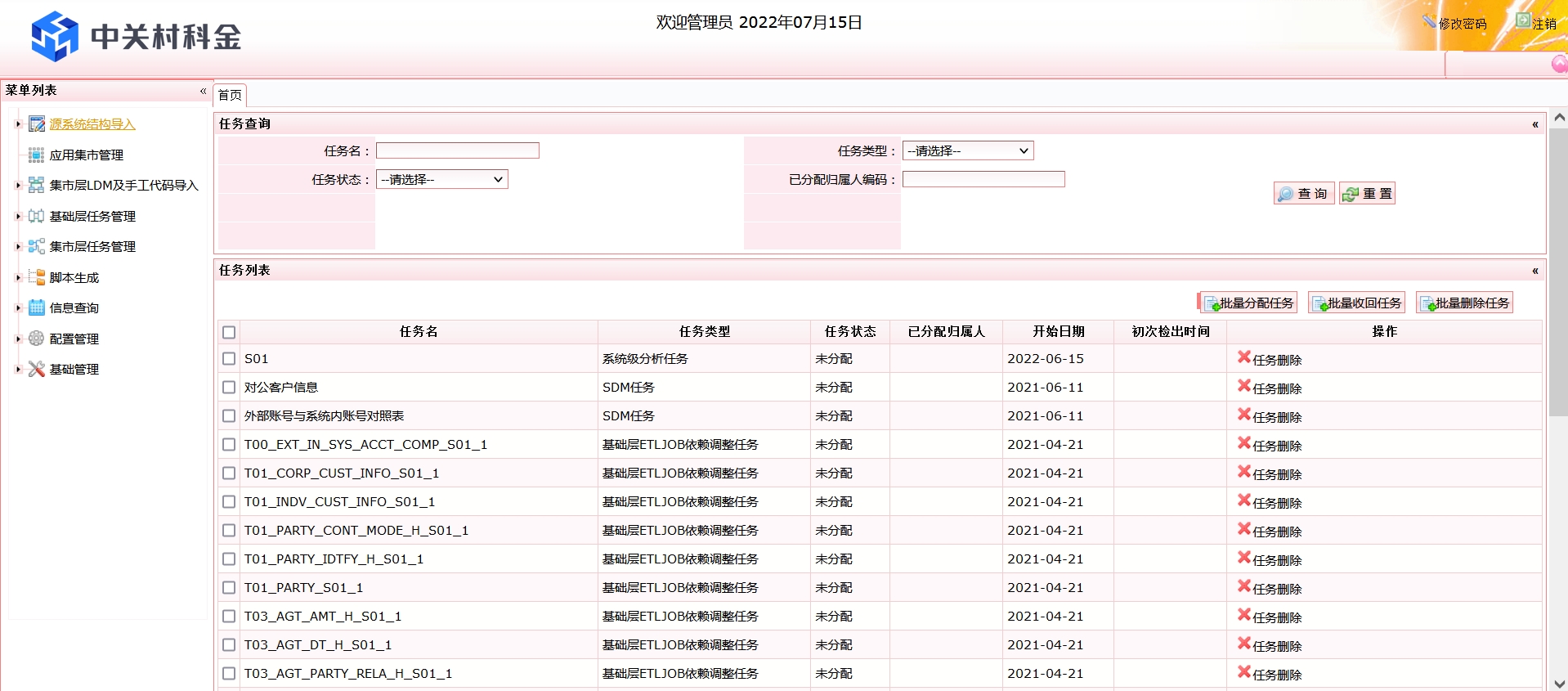This screenshot has width=1568, height=691.
Task: Click delete X for T00_EXT_IN_SYS_ACCT_COMP_S01_1
Action: [x=1244, y=443]
